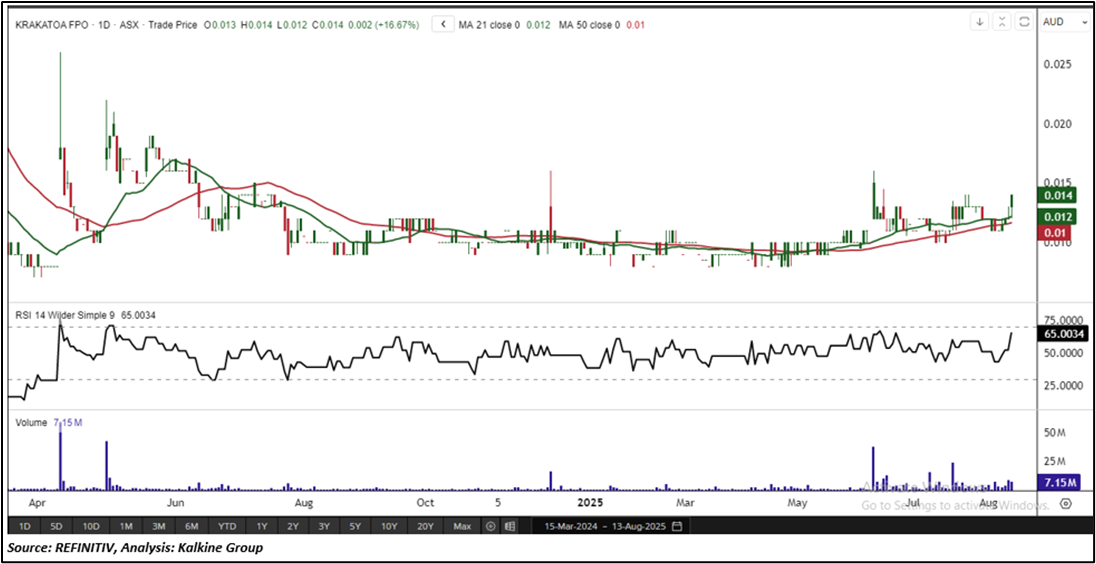
Task: Click the Volume indicator label
Action: [31, 423]
